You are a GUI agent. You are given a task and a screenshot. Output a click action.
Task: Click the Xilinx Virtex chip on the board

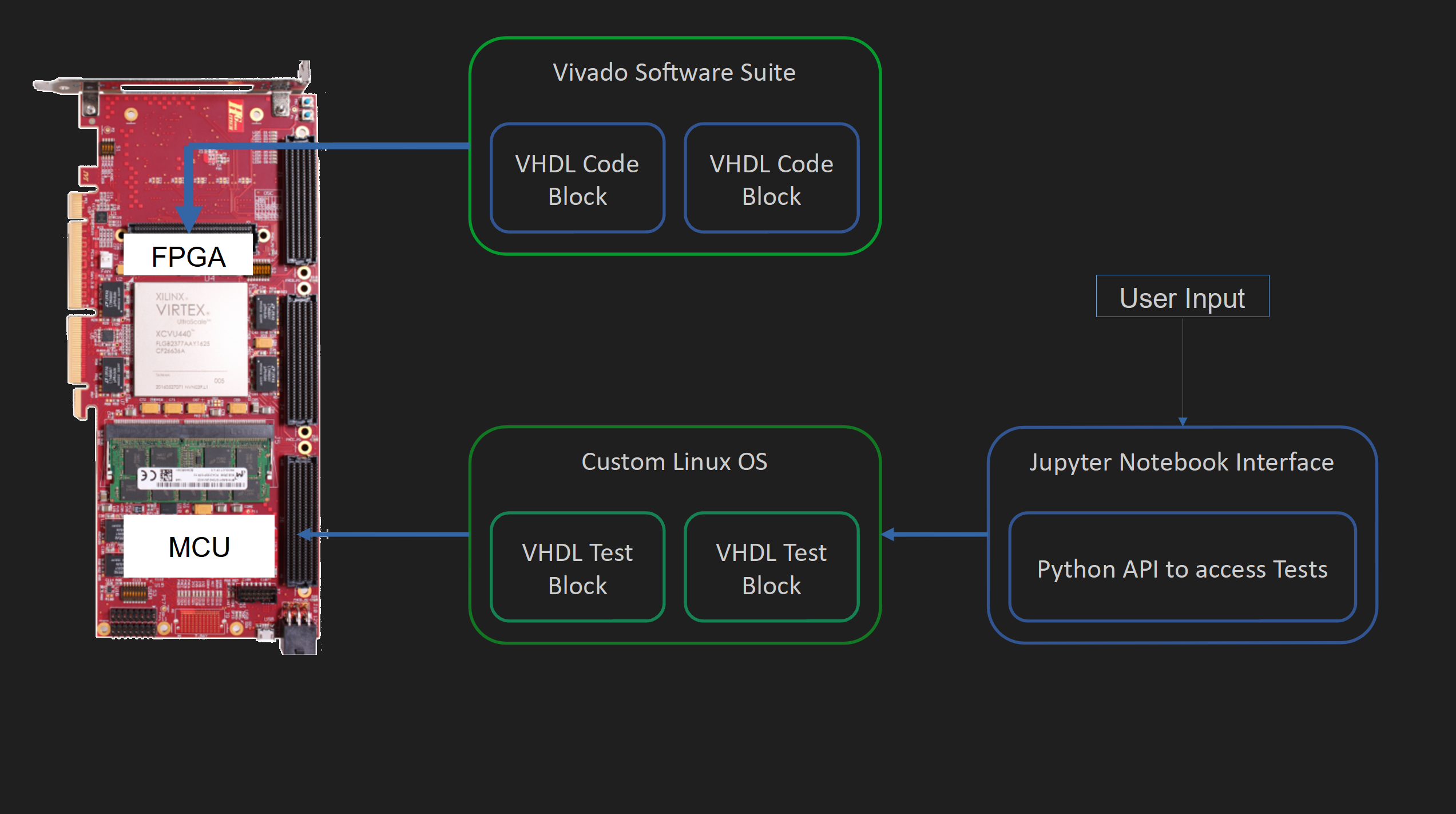tap(191, 339)
